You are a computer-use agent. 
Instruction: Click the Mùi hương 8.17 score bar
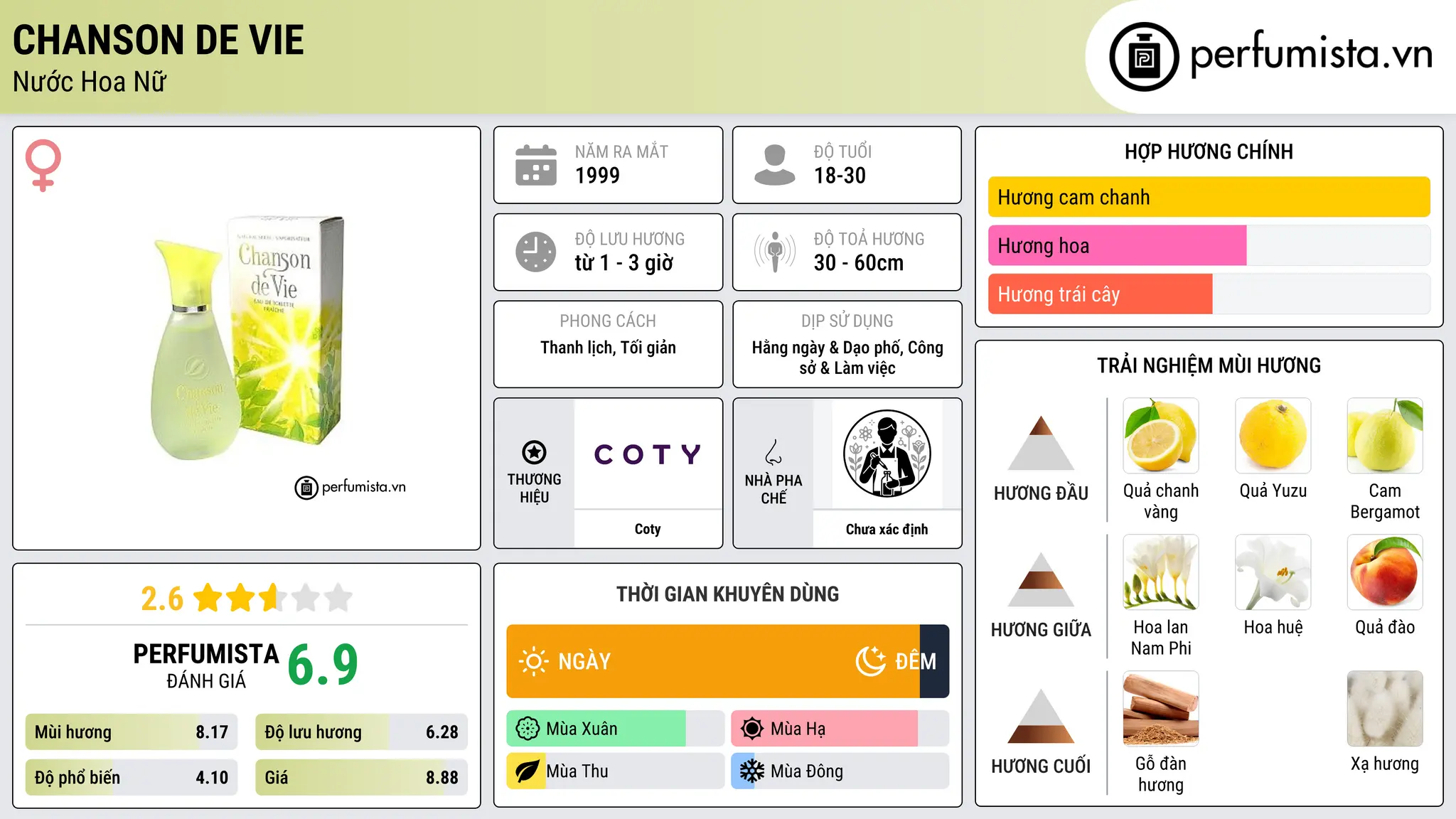tap(132, 732)
